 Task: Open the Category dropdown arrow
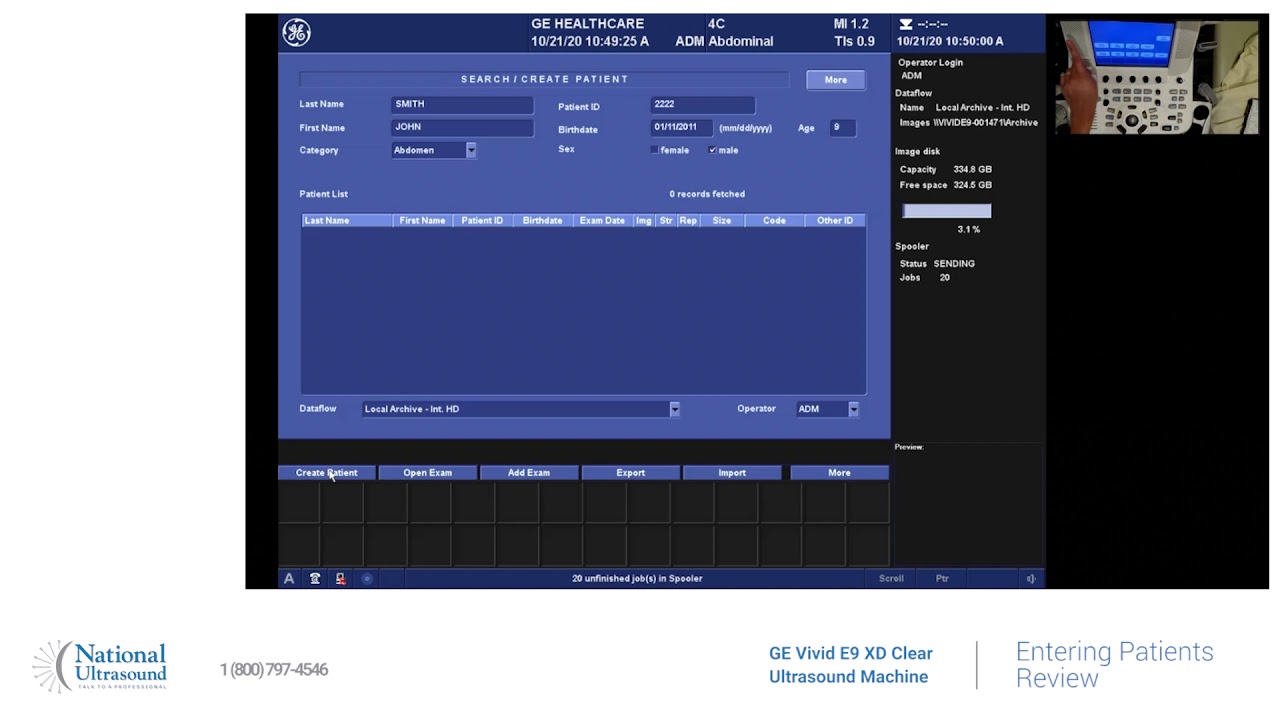[471, 150]
